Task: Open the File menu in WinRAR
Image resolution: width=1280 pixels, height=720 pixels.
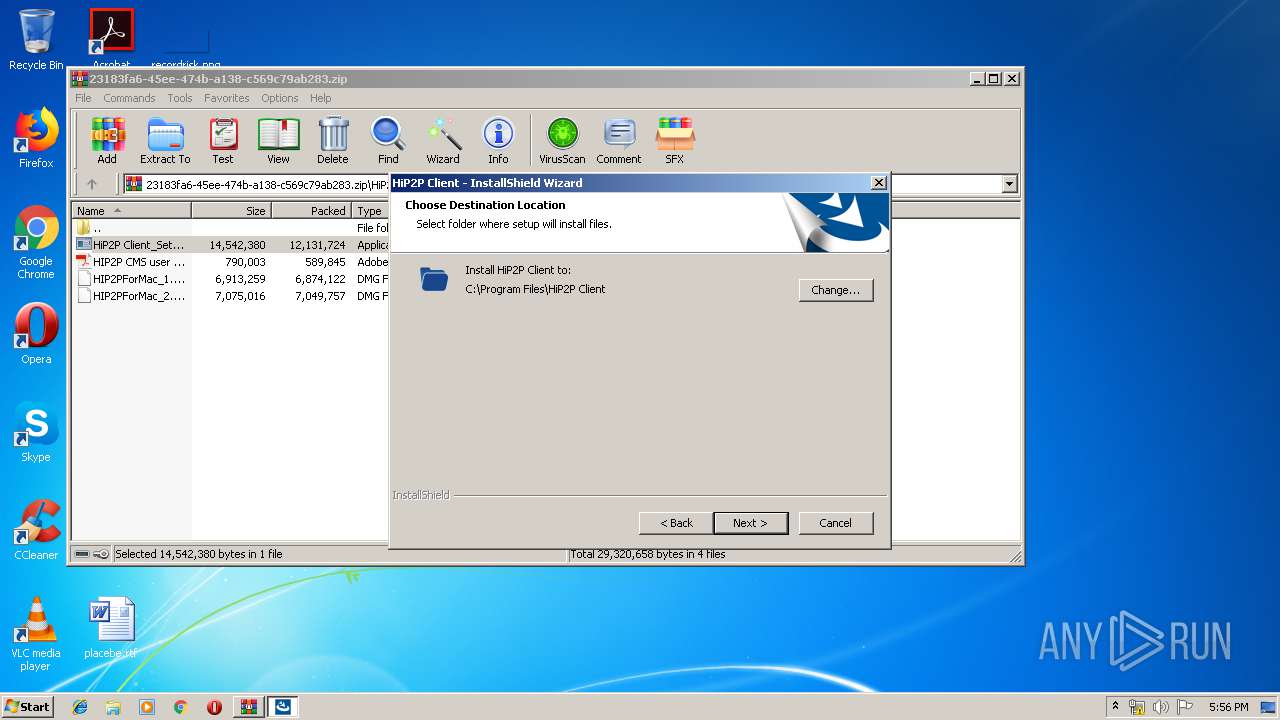Action: point(83,98)
